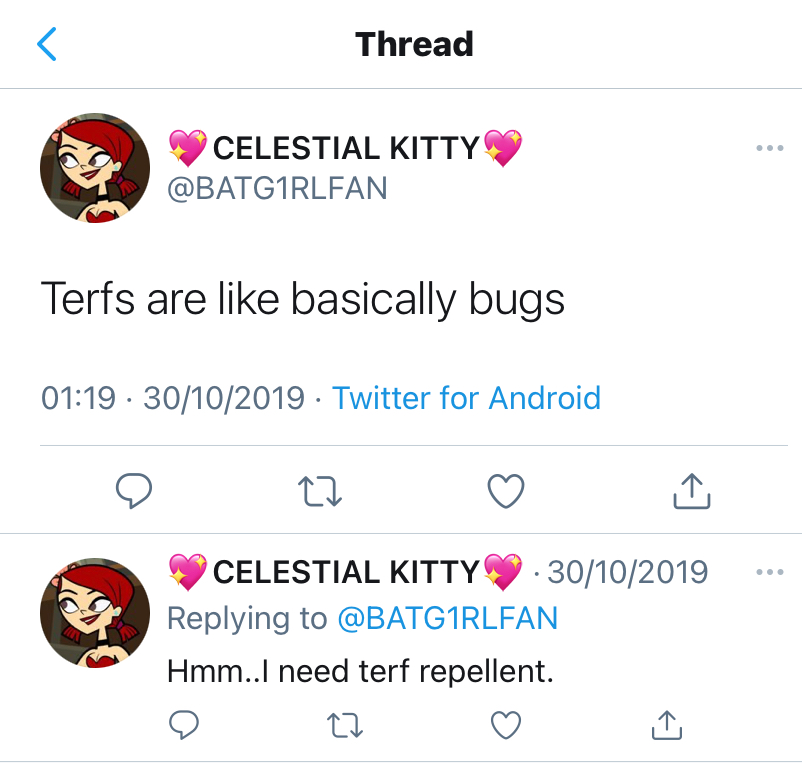Open more options for main tweet
Viewport: 802px width, 763px height.
tap(769, 149)
